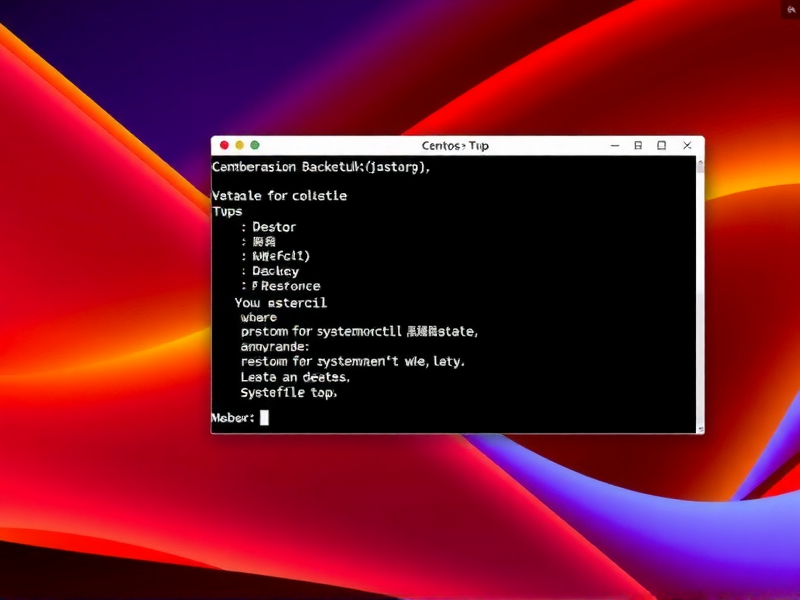Viewport: 800px width, 600px height.
Task: Collapse the 'Dackey' entry
Action: tap(276, 270)
